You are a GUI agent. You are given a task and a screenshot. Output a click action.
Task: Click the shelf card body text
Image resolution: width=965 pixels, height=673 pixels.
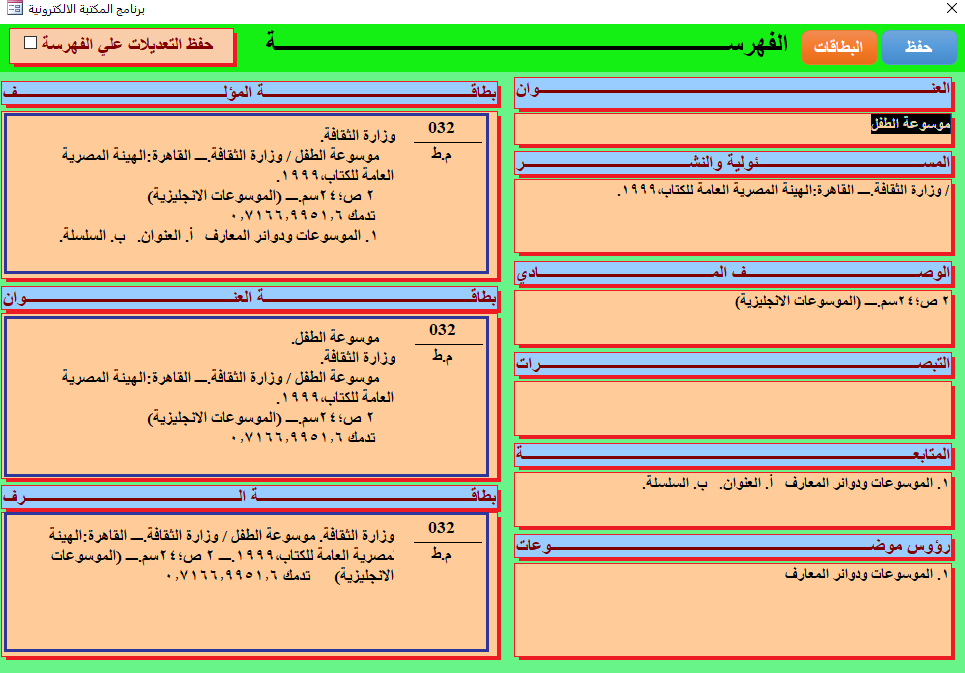pos(222,556)
